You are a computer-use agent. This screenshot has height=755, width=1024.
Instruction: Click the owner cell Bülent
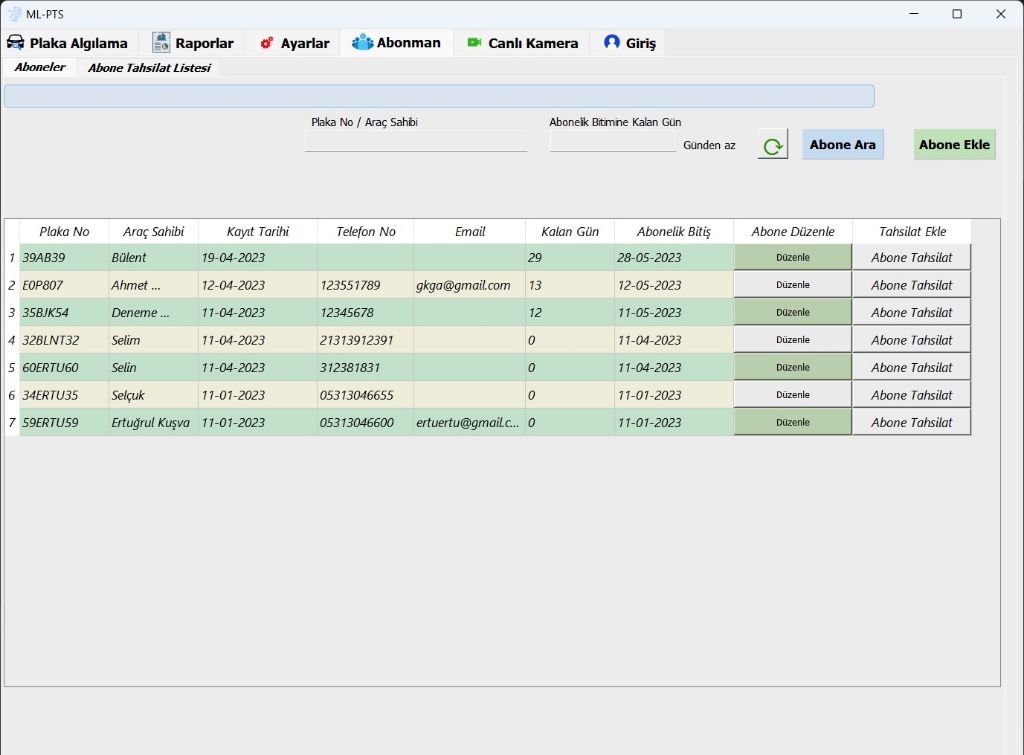153,257
